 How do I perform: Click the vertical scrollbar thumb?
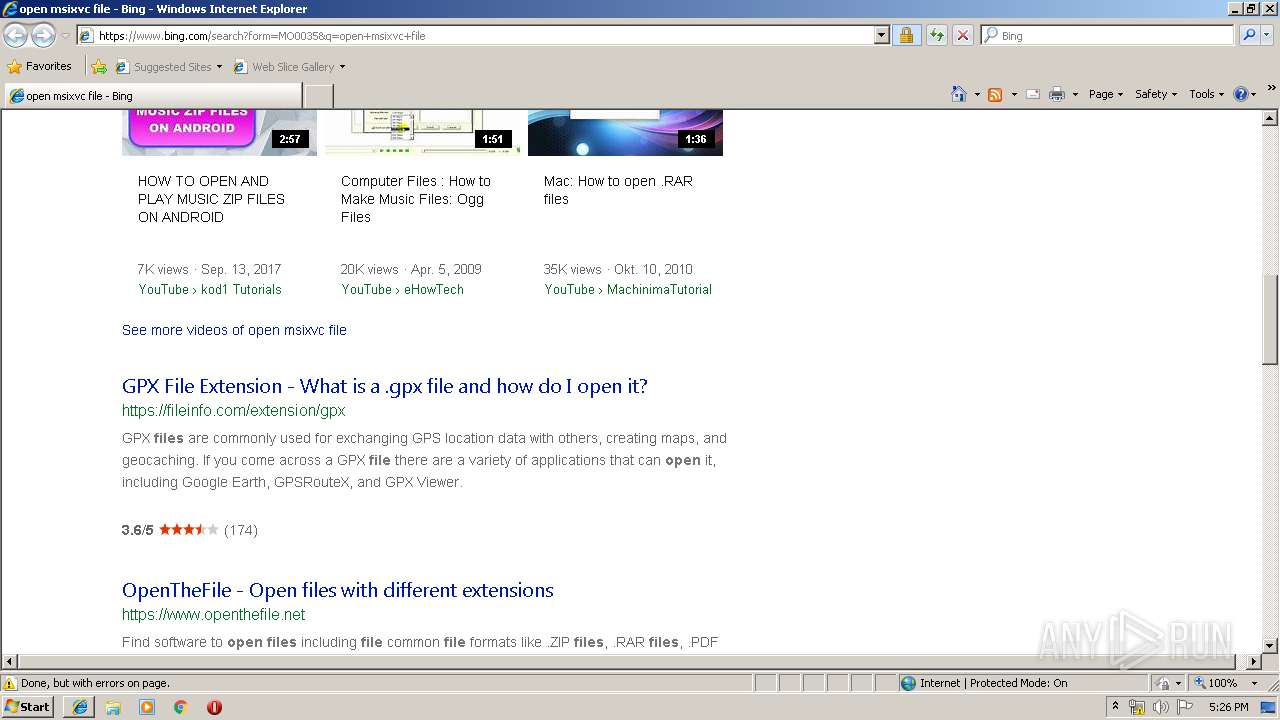click(1270, 319)
